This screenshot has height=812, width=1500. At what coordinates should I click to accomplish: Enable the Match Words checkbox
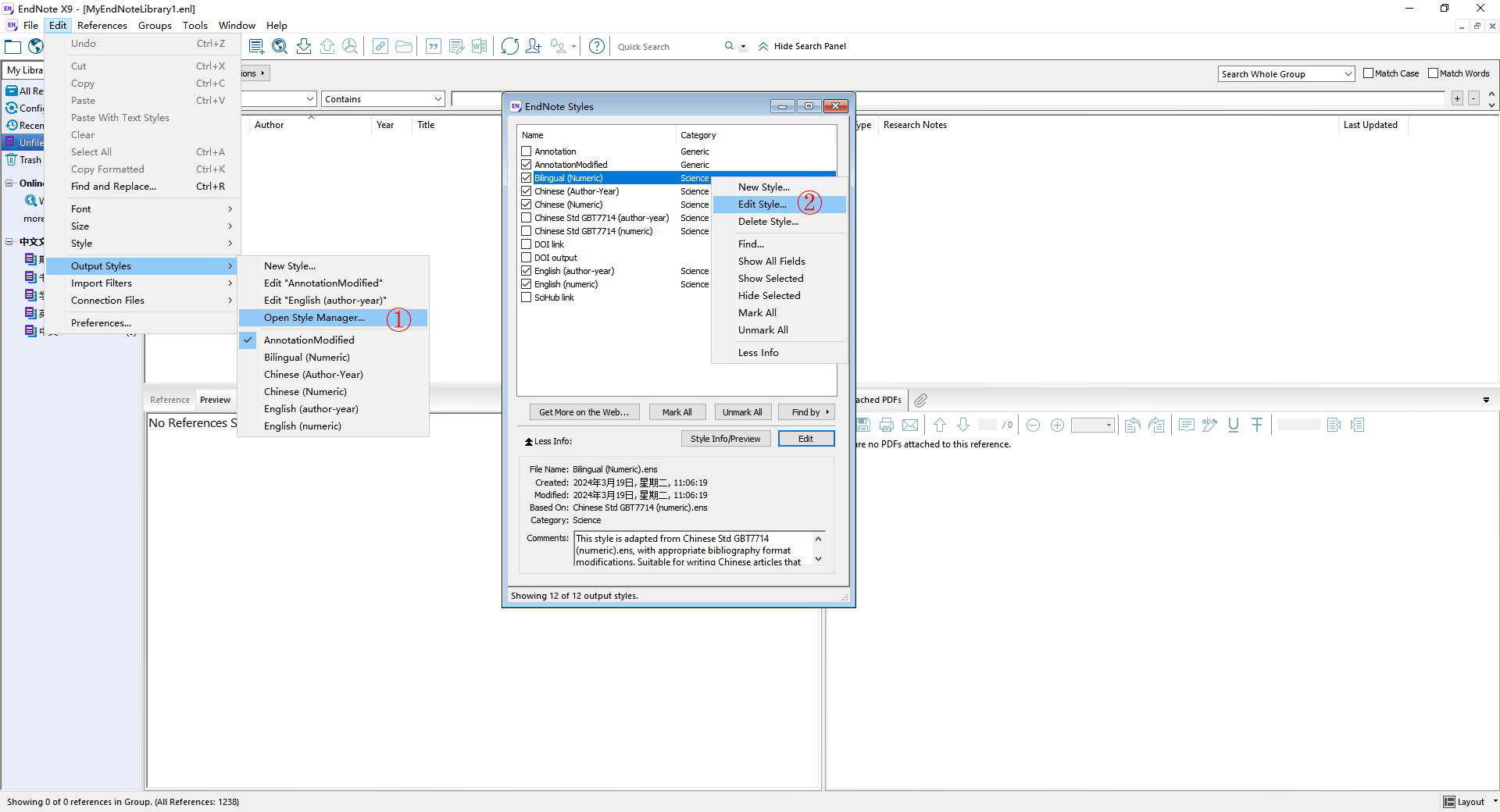[1433, 73]
